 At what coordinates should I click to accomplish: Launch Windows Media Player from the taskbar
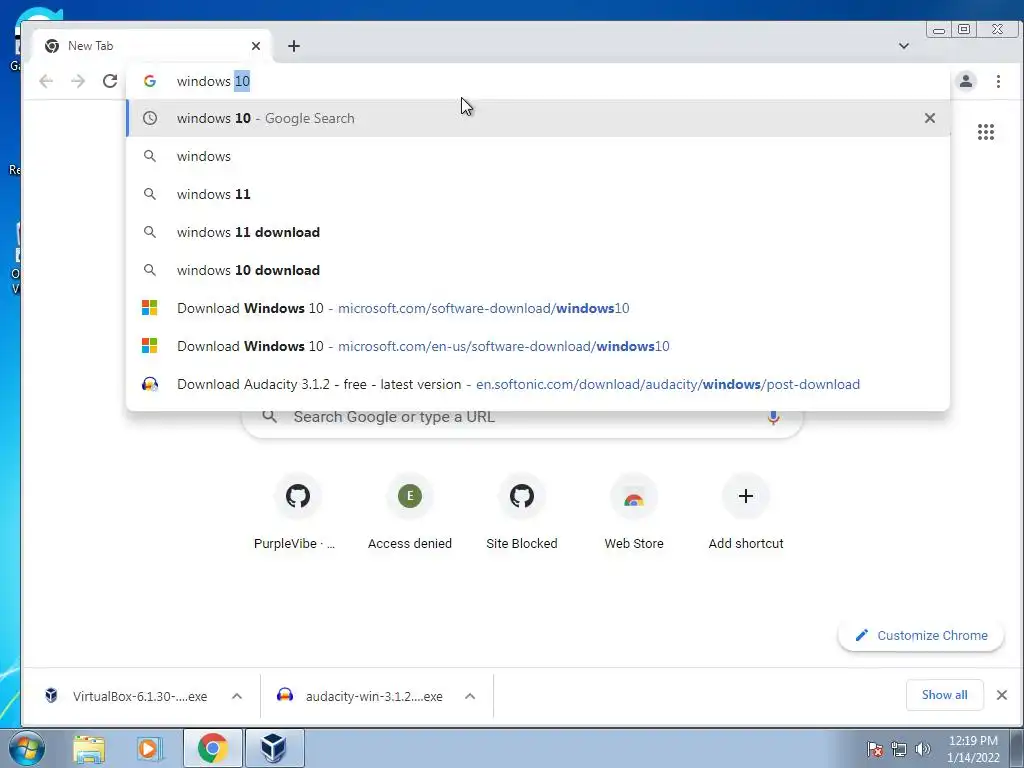click(x=150, y=748)
